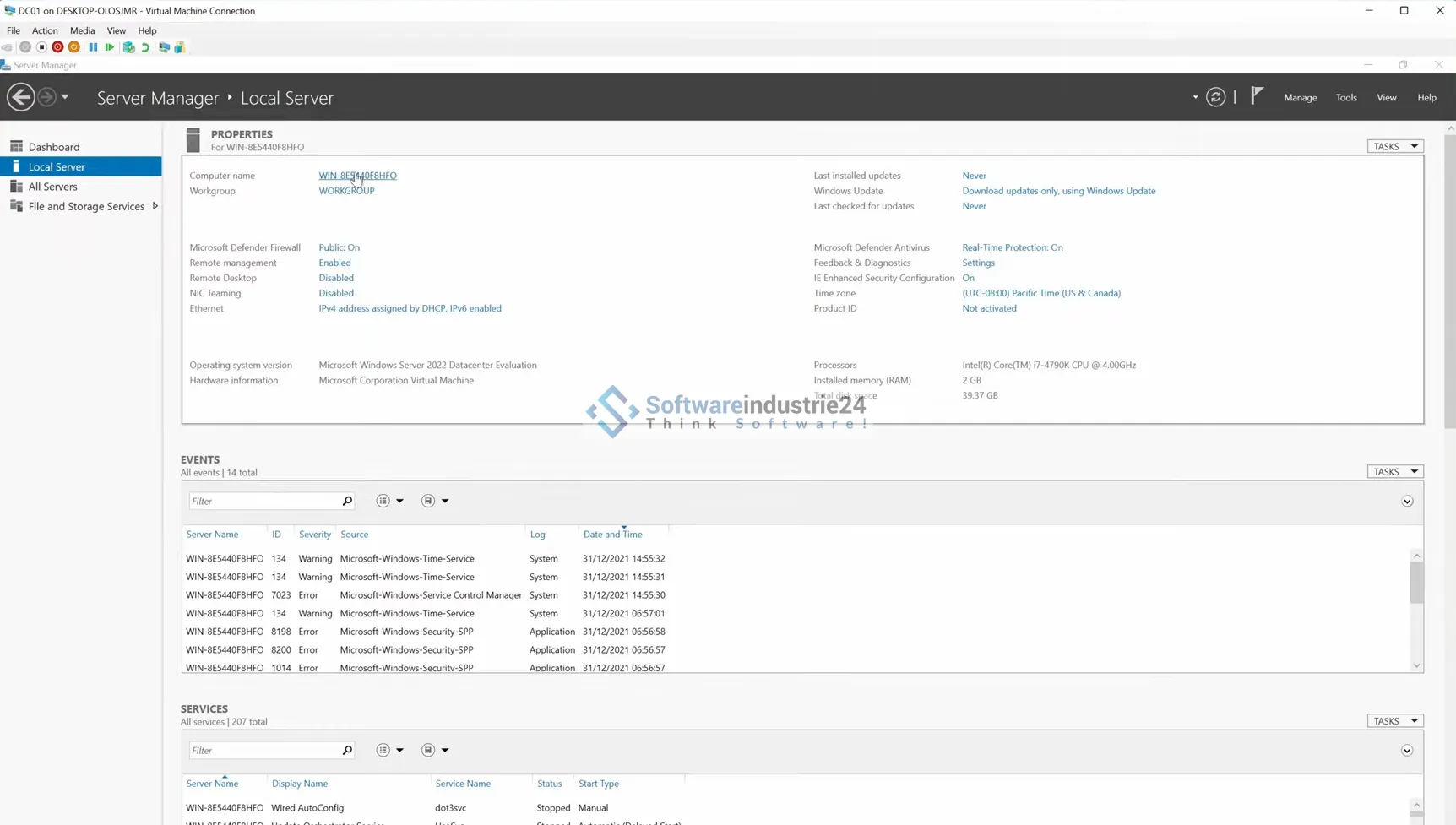
Task: Open the Action menu of VM Connection
Action: 45,30
